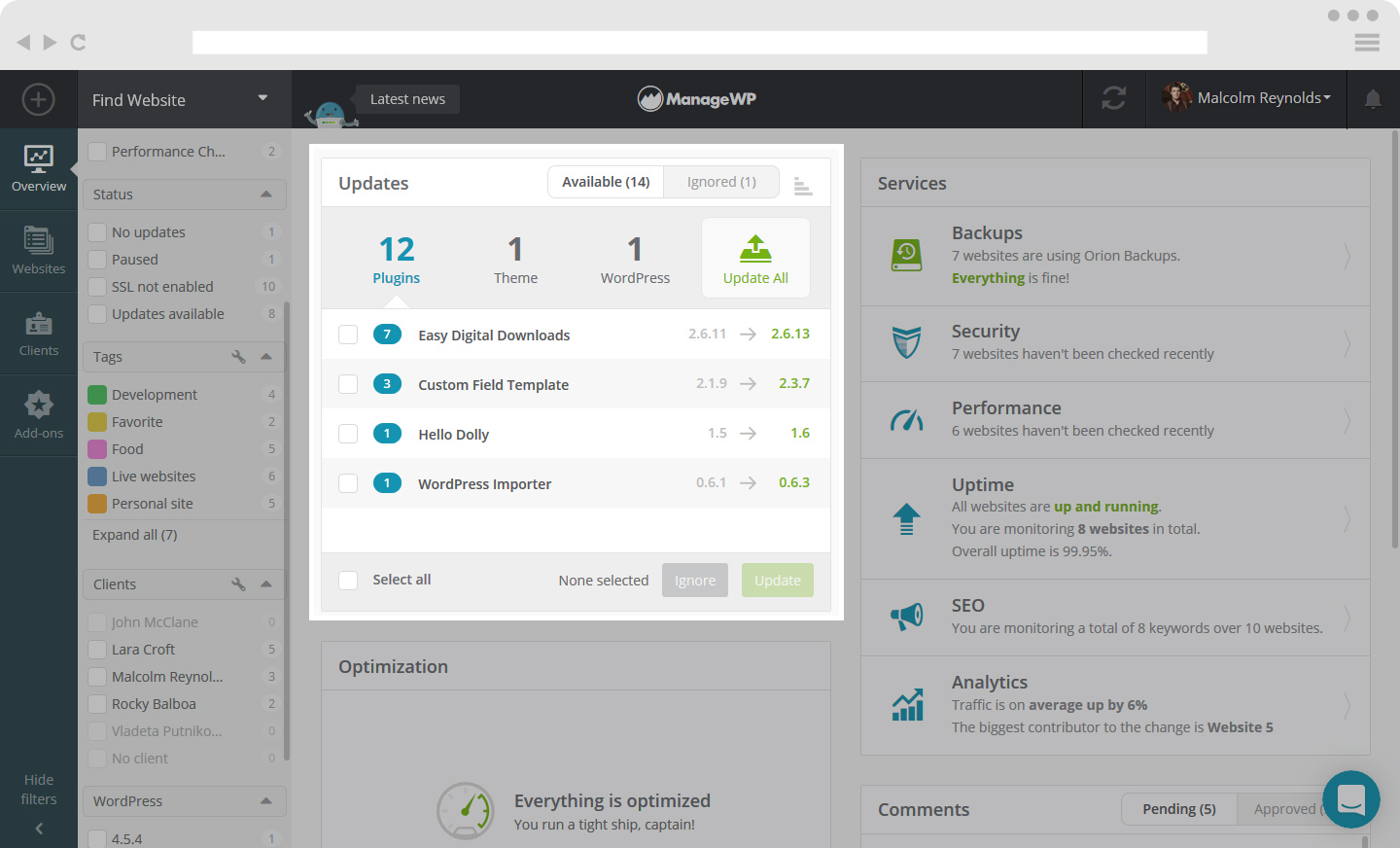Click the Live websites blue tag swatch
1400x848 pixels.
point(97,477)
